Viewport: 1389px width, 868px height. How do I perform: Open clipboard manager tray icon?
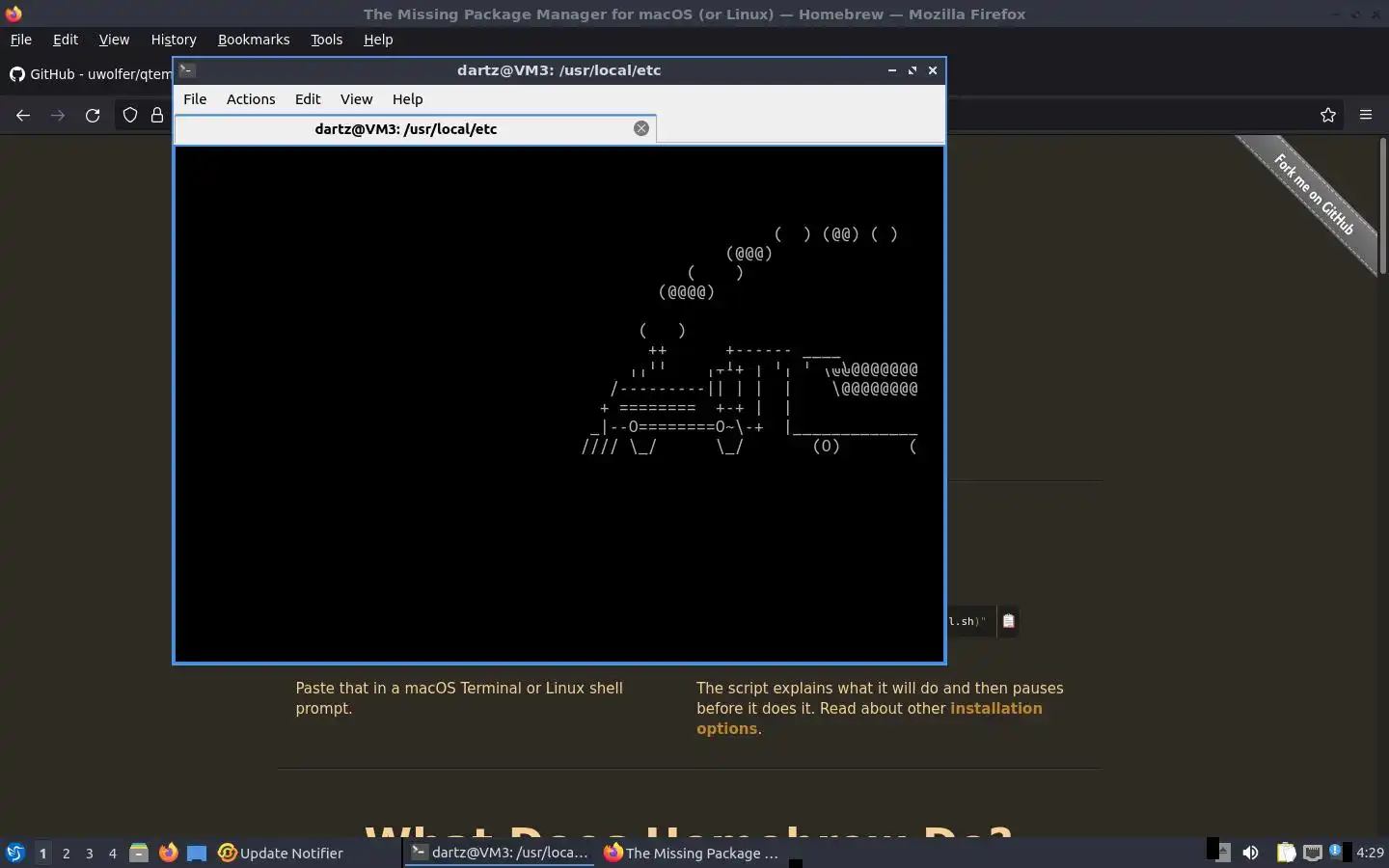coord(1286,853)
